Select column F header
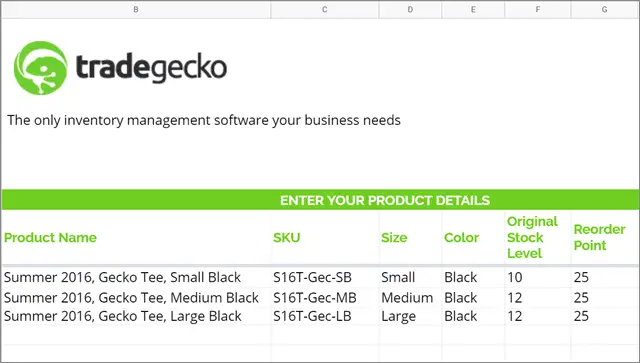The width and height of the screenshot is (640, 363). 538,9
